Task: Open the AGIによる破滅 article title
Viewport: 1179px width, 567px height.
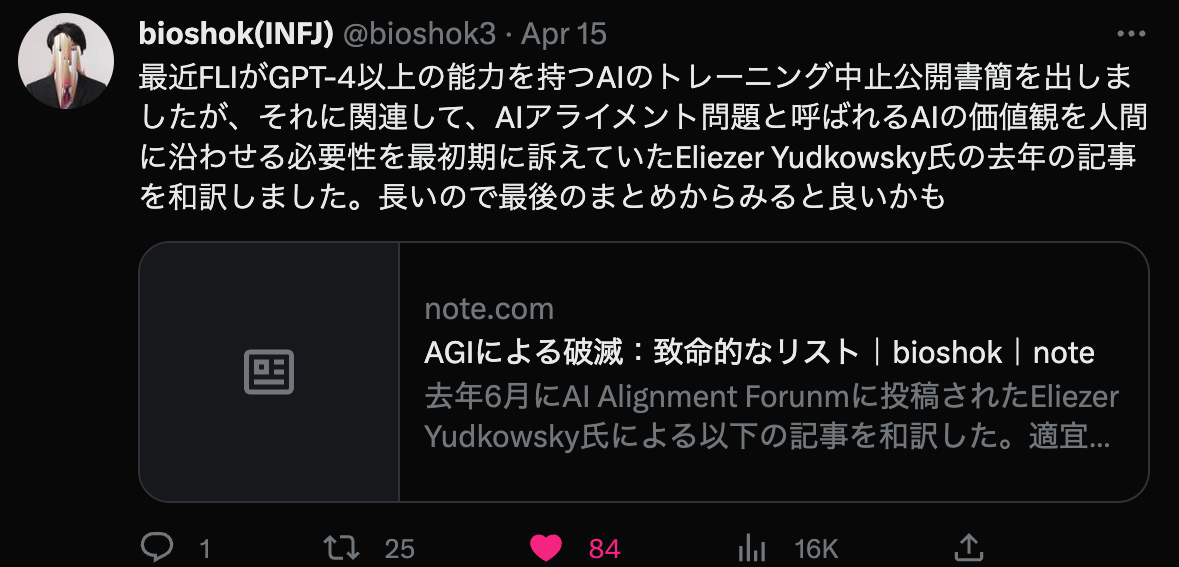Action: coord(759,352)
